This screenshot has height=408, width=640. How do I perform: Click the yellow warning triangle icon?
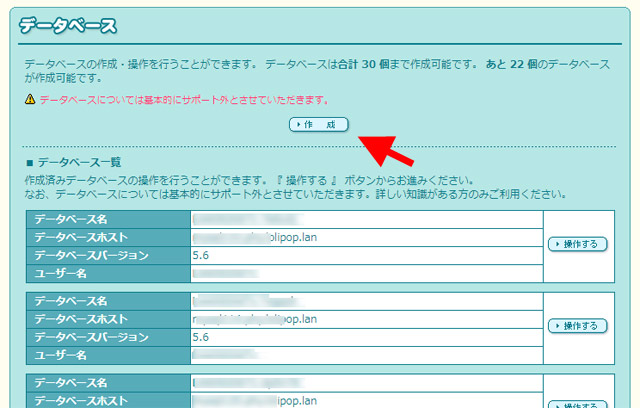tap(30, 100)
